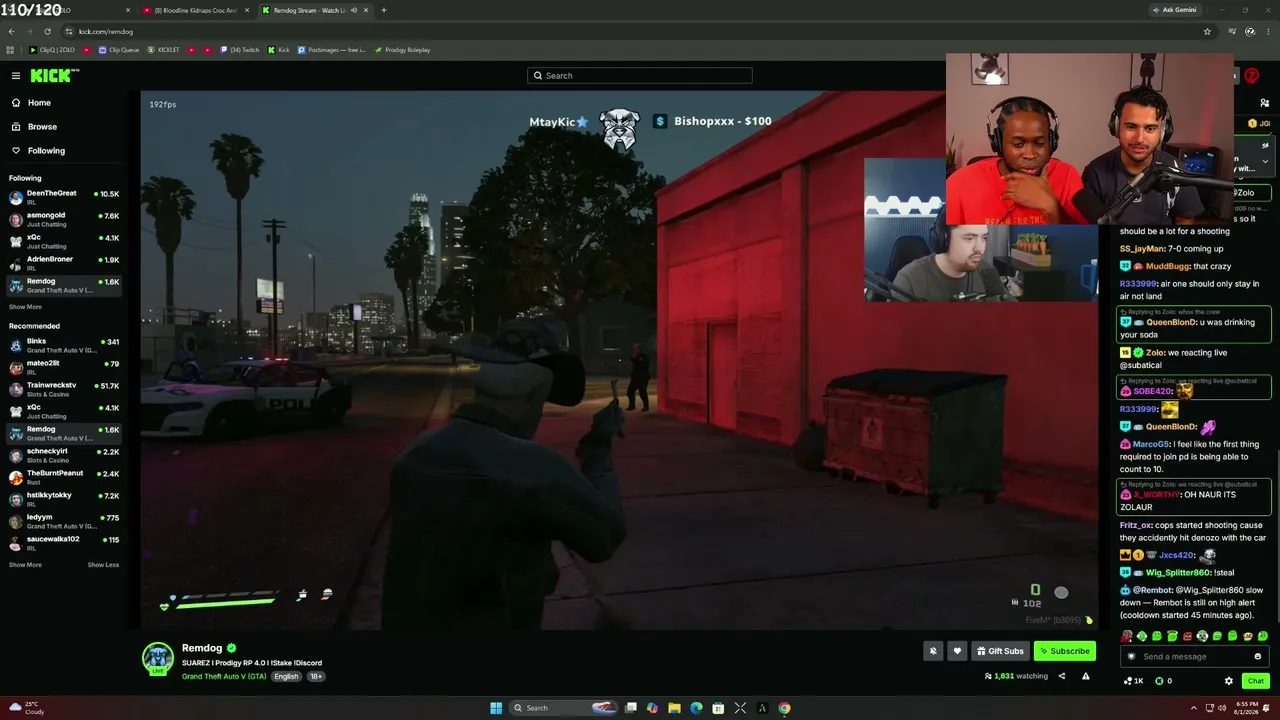The height and width of the screenshot is (720, 1280).
Task: Open the (34) Twitch bookmark
Action: pyautogui.click(x=240, y=50)
